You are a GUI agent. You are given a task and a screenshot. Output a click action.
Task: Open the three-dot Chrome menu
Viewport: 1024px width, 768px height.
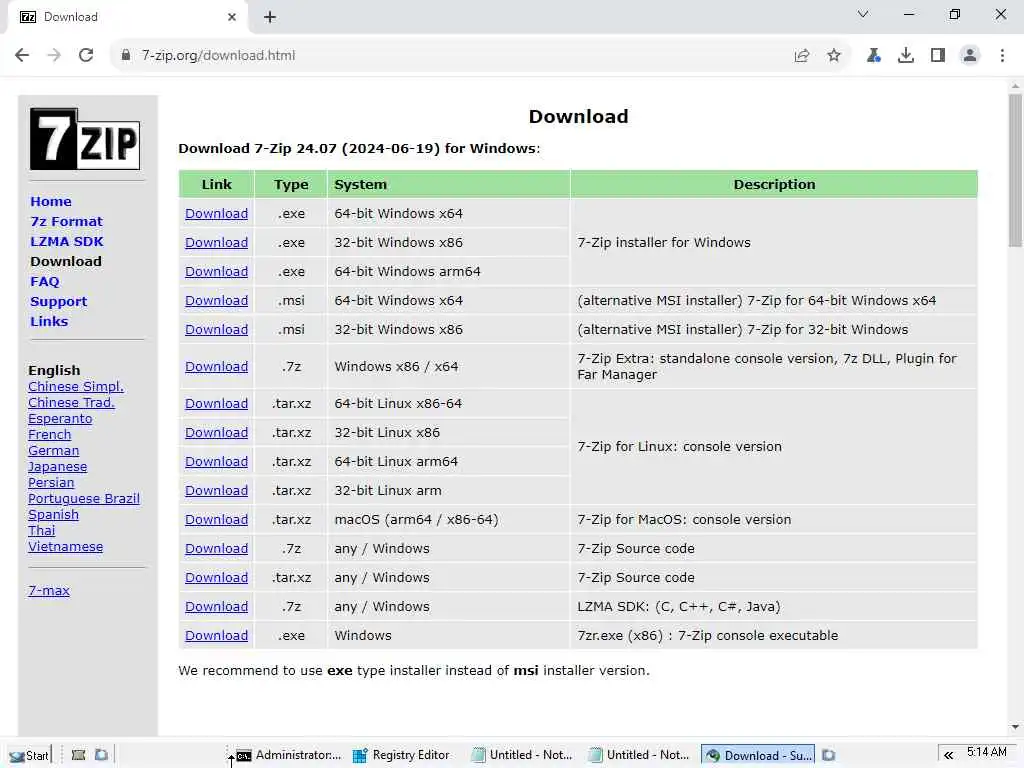pos(1002,56)
